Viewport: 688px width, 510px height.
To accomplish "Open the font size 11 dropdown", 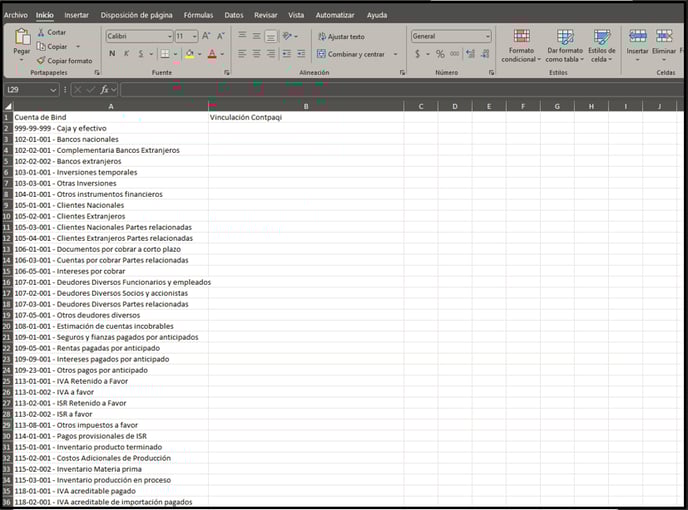I will 194,36.
